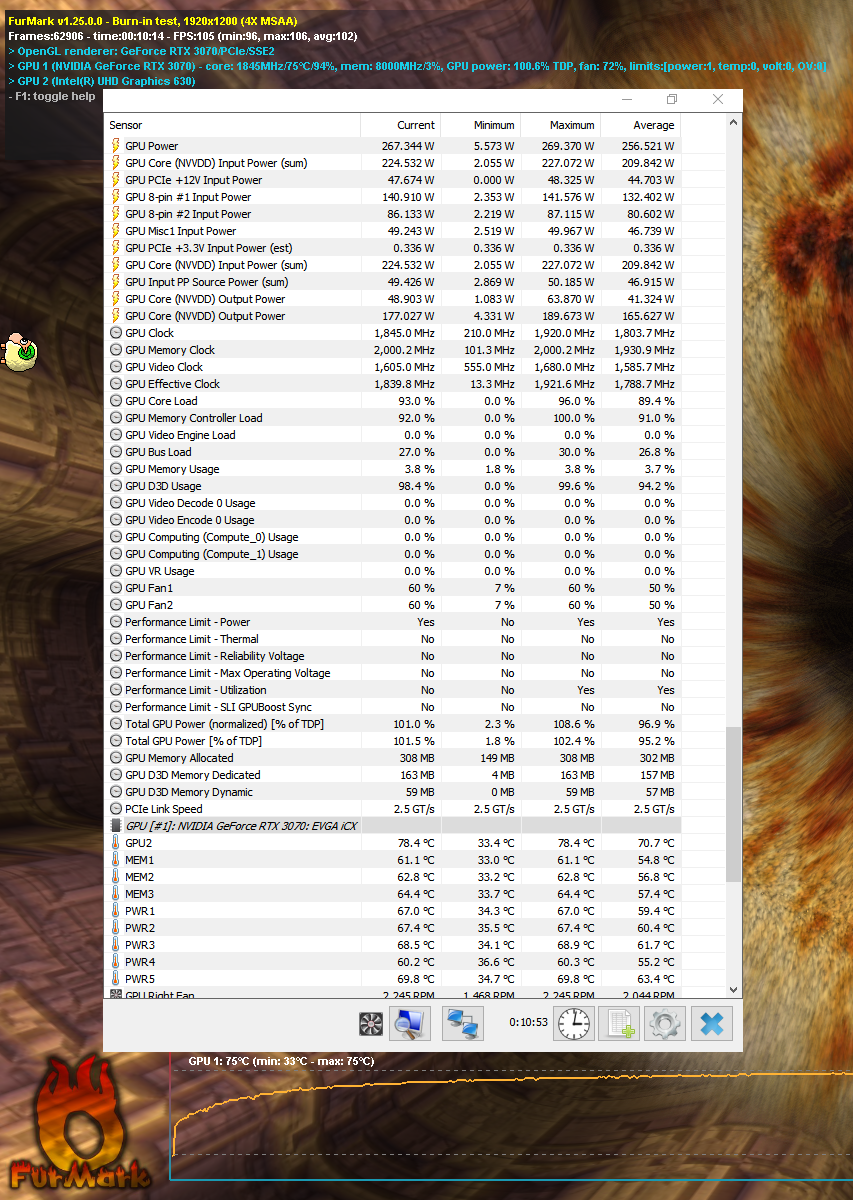Click the icon beside PCIe Link Speed
Screen dimensions: 853x1200
point(116,809)
